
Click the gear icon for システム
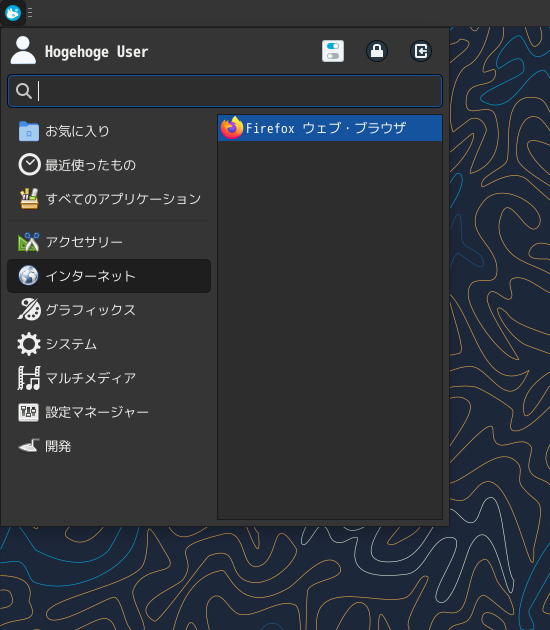tap(29, 344)
